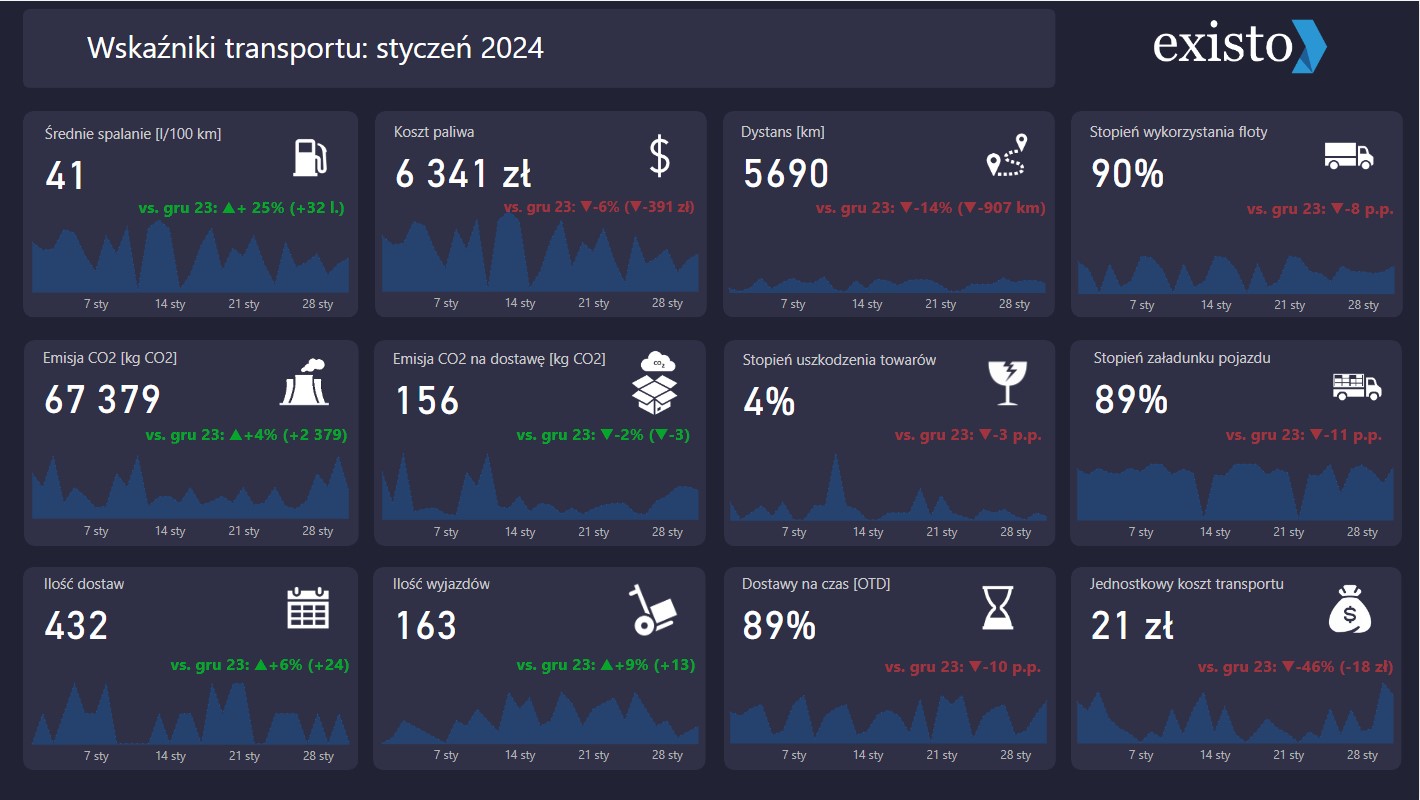This screenshot has height=800, width=1420.
Task: Click the 89% on-time delivery value
Action: pos(779,626)
